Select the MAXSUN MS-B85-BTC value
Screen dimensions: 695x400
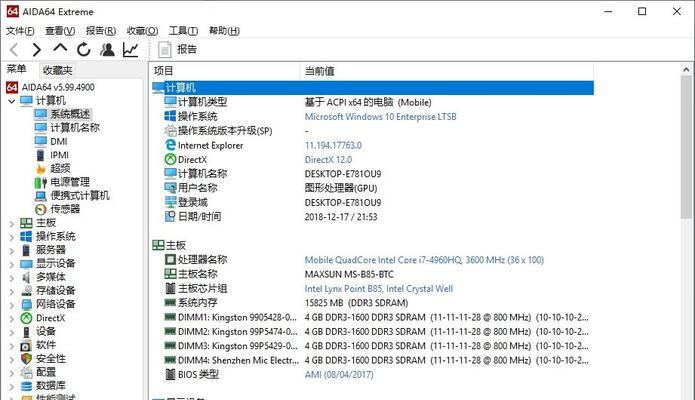[349, 275]
